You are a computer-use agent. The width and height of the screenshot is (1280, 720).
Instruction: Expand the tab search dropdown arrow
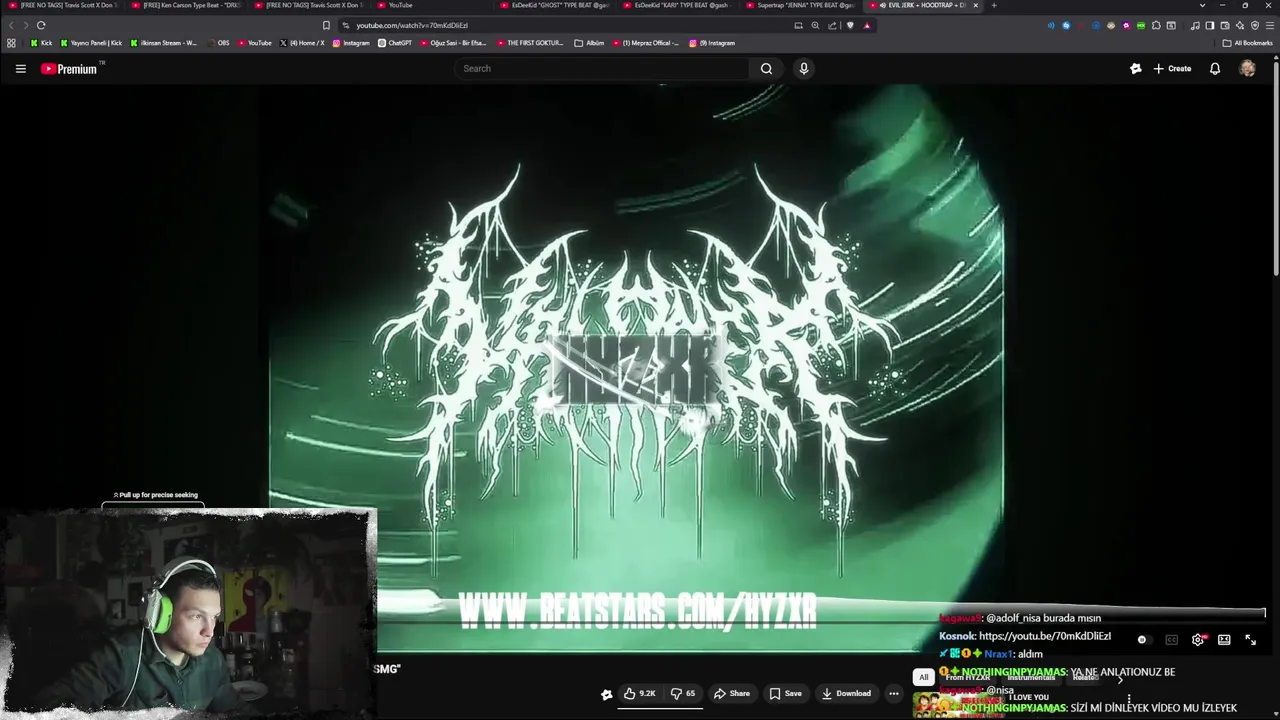tap(1202, 5)
